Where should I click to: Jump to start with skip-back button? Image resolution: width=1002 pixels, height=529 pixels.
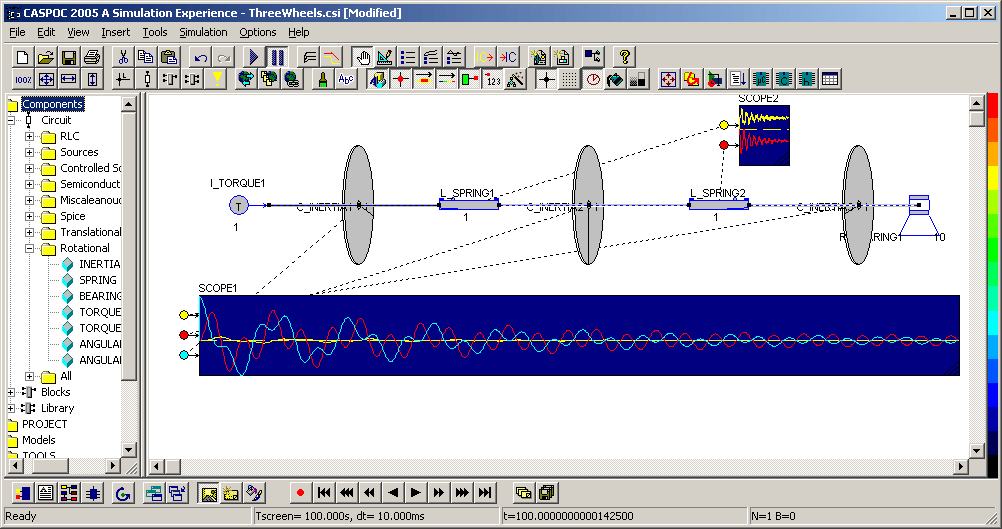(x=324, y=493)
